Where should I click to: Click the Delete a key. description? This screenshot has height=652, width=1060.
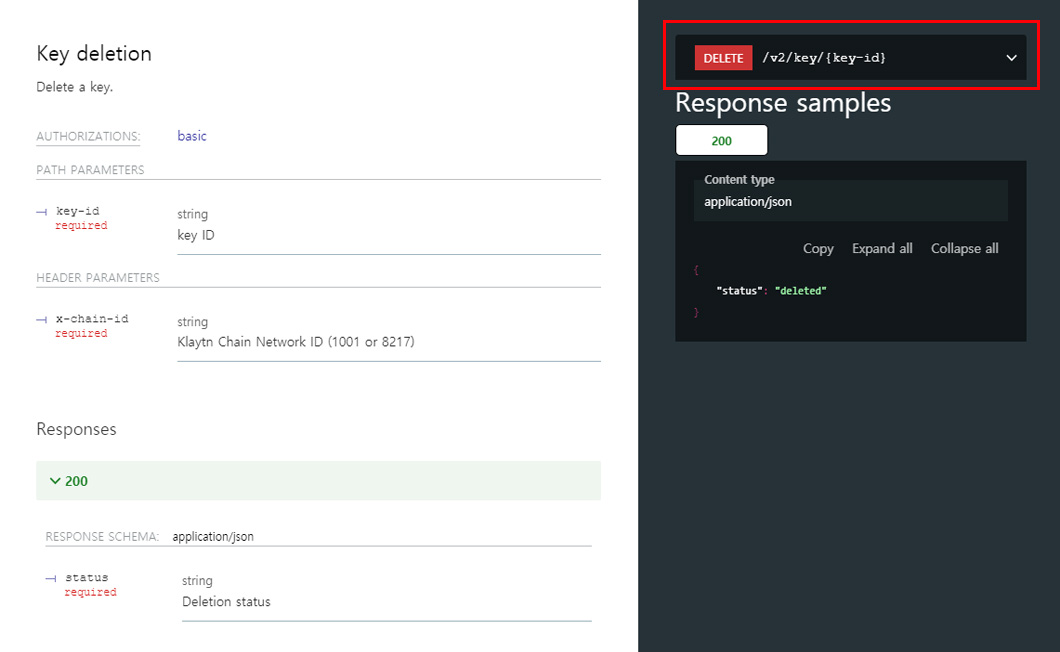tap(74, 87)
